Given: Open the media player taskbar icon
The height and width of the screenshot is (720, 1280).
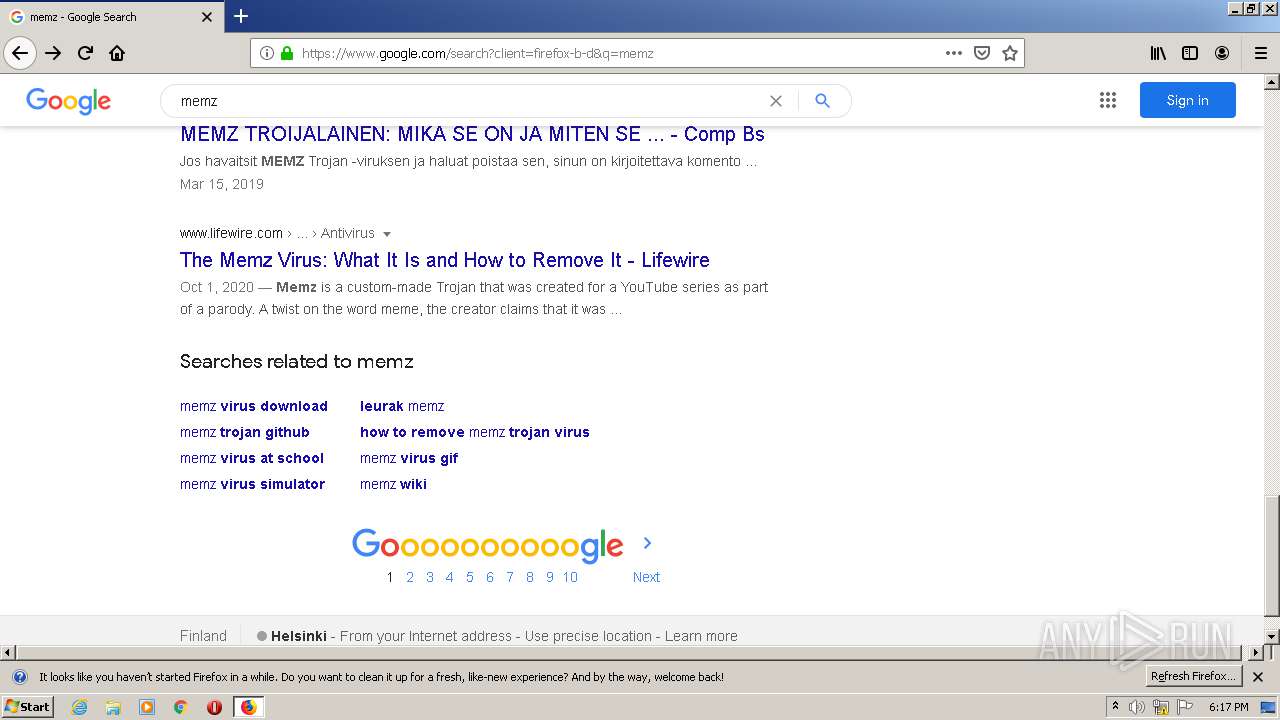Looking at the screenshot, I should 147,707.
